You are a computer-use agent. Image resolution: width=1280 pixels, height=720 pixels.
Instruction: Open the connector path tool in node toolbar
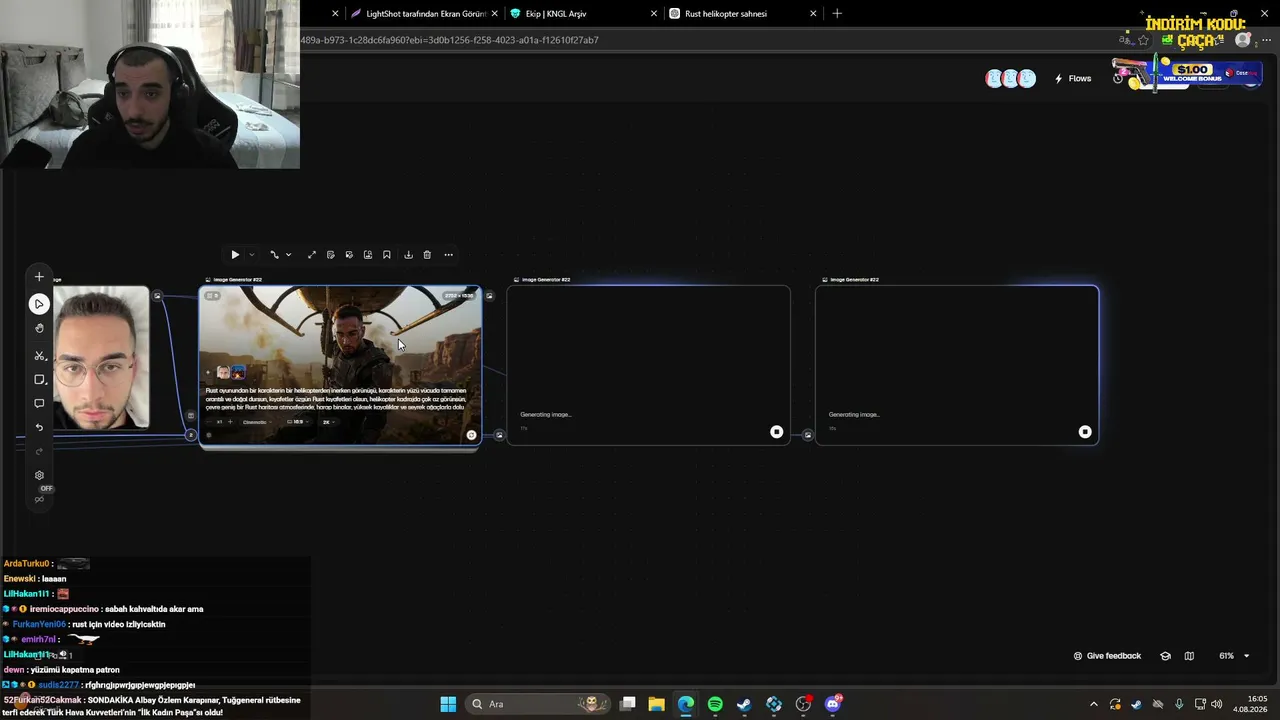point(274,255)
